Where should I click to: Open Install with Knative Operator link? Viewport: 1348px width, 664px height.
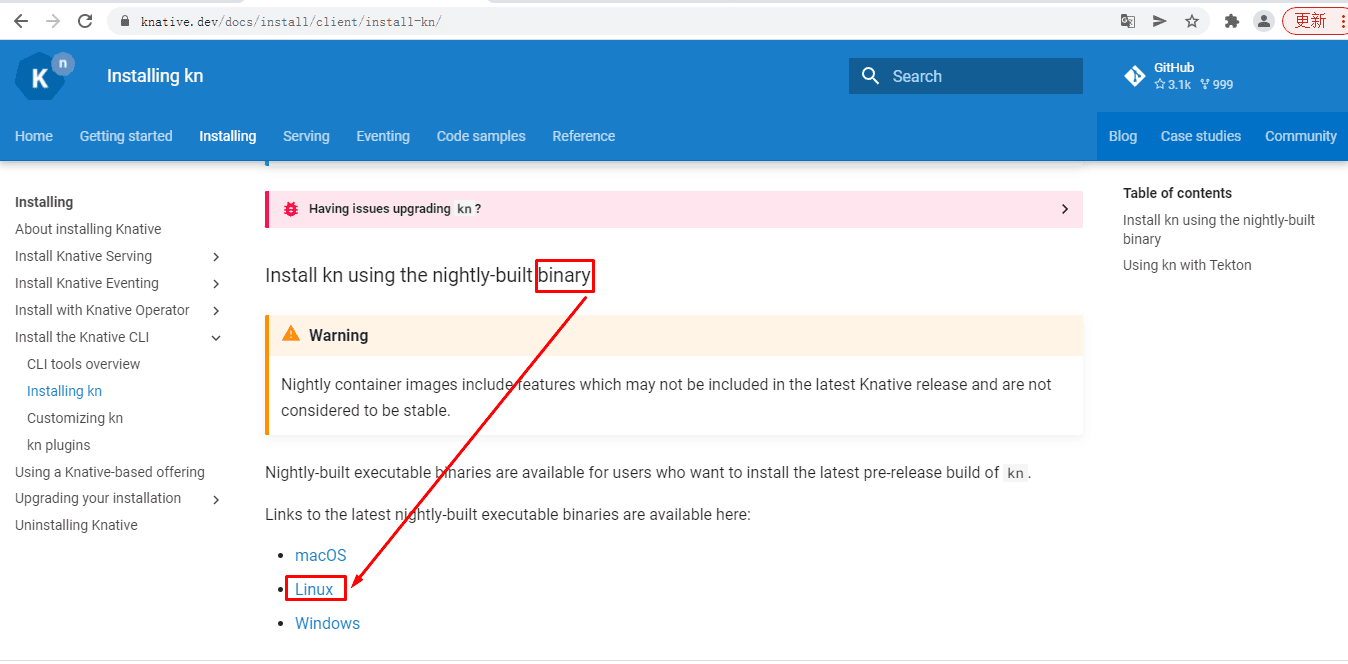[x=102, y=310]
